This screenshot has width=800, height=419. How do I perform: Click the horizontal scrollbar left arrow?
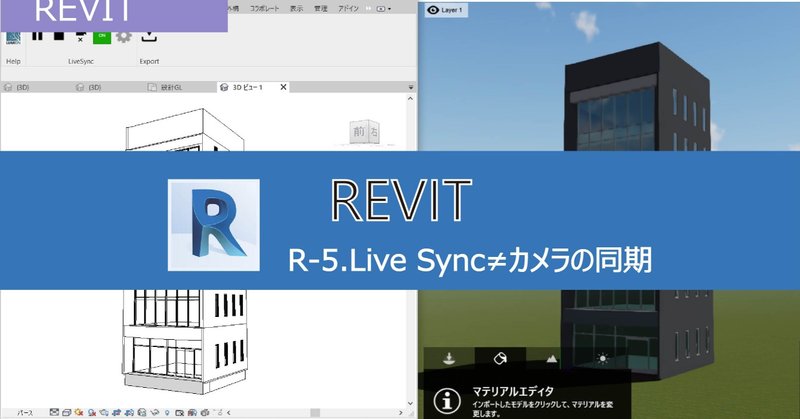click(229, 412)
